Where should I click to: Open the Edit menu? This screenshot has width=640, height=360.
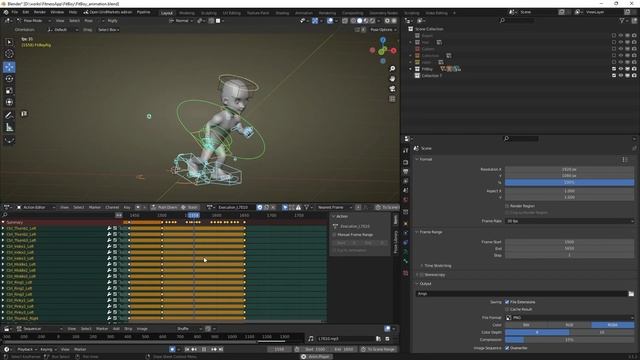click(26, 12)
